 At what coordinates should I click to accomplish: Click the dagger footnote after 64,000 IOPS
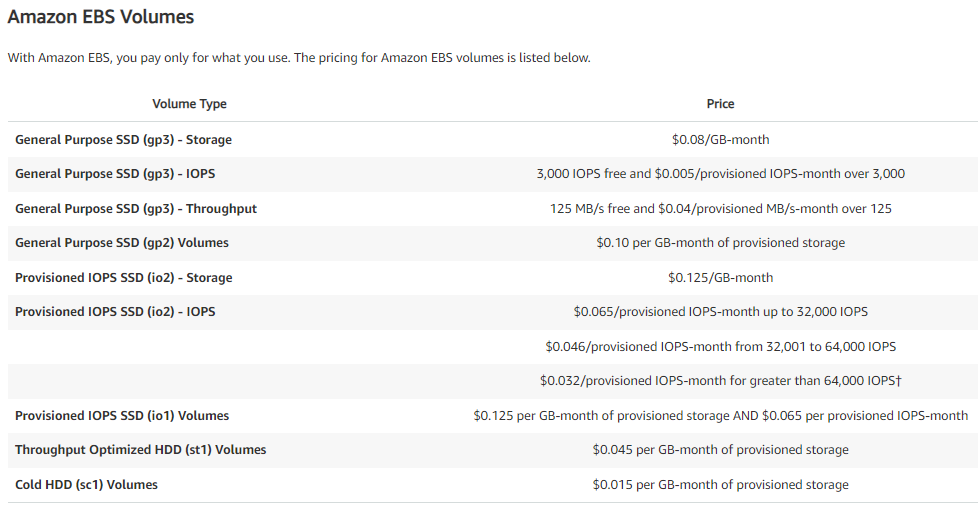[898, 380]
